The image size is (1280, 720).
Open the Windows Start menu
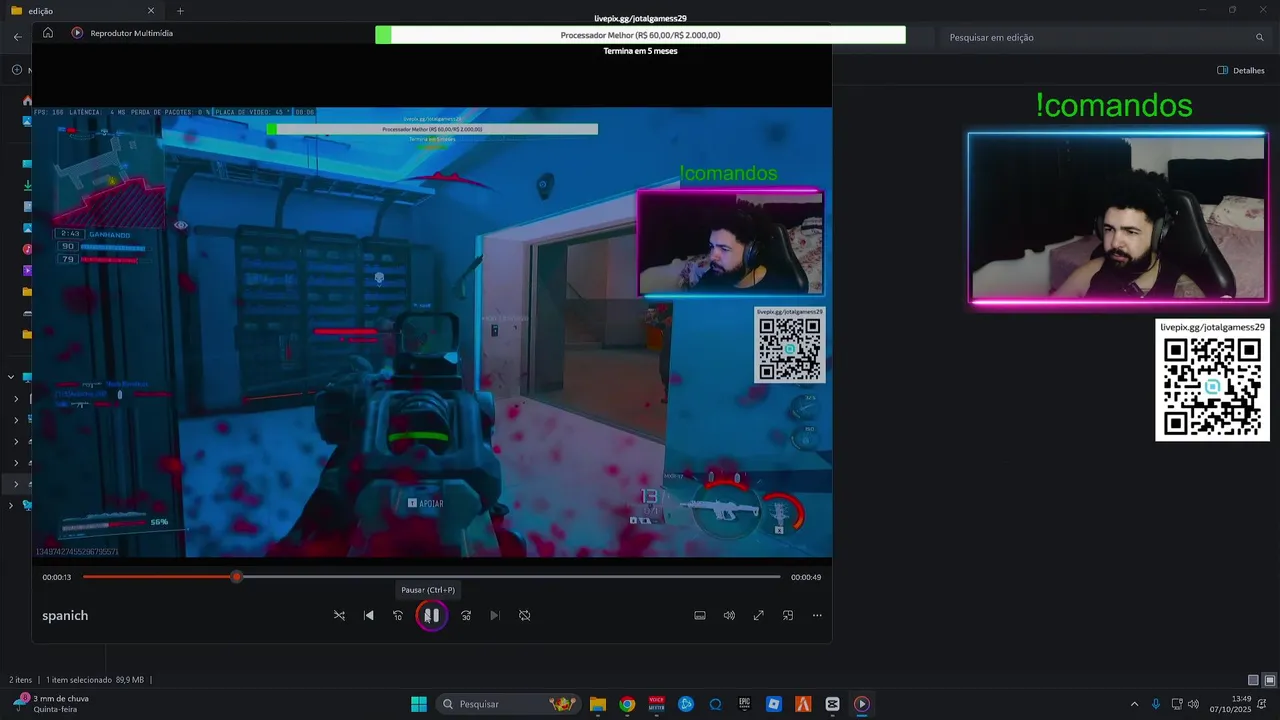tap(419, 704)
